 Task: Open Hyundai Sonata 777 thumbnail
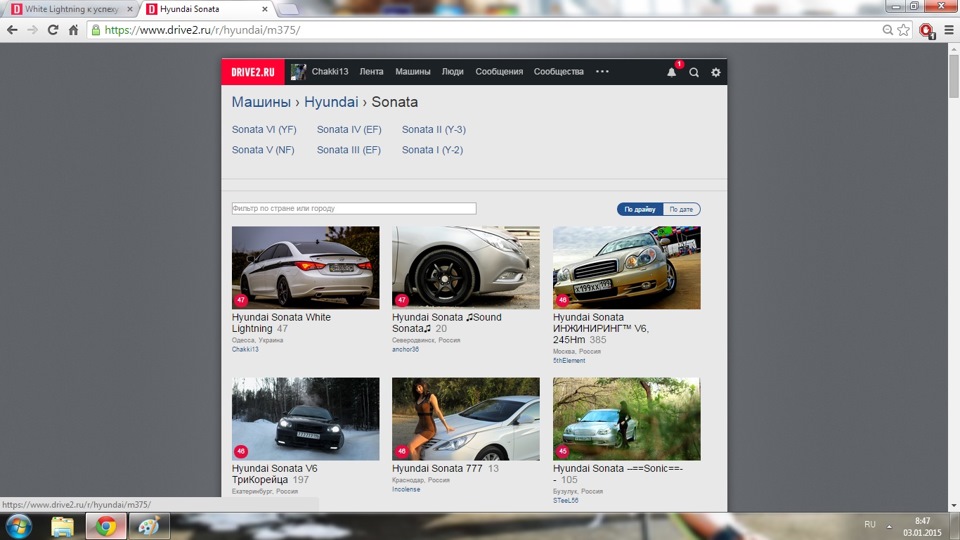(x=466, y=419)
